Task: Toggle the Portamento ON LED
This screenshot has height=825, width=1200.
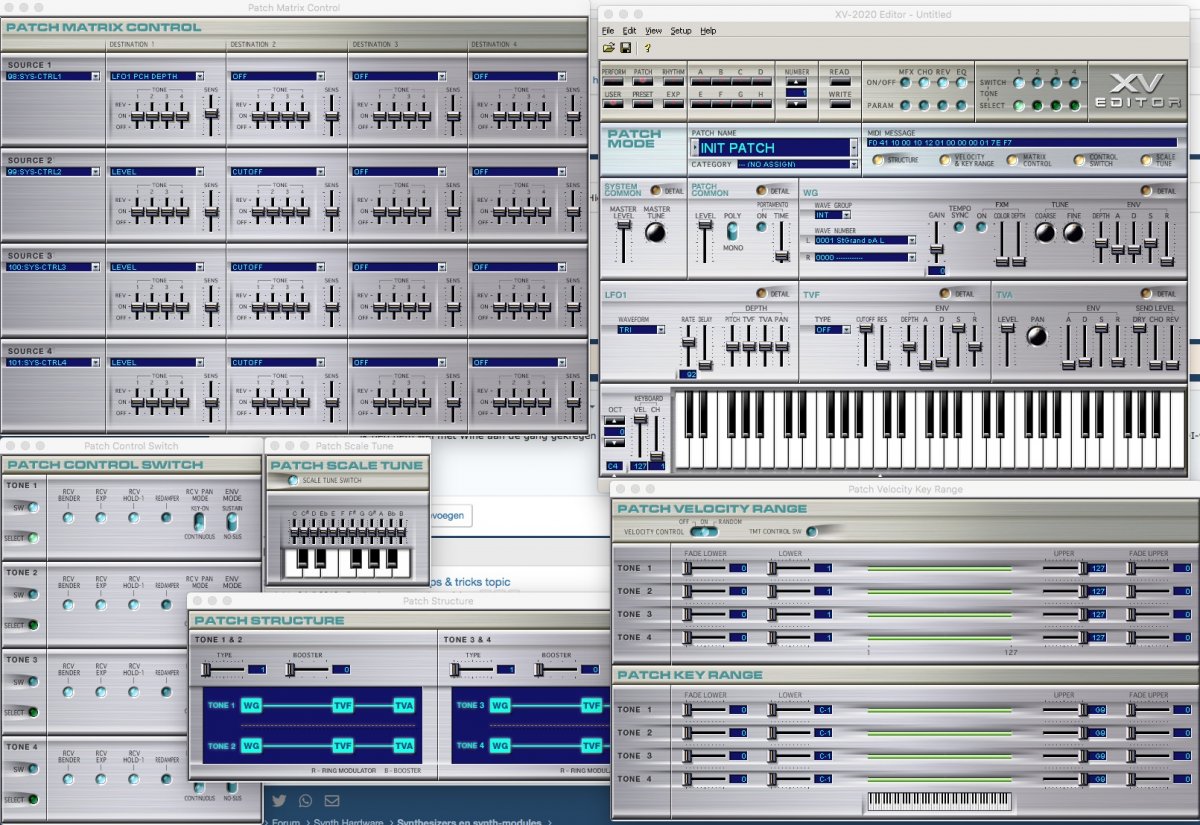Action: (761, 227)
